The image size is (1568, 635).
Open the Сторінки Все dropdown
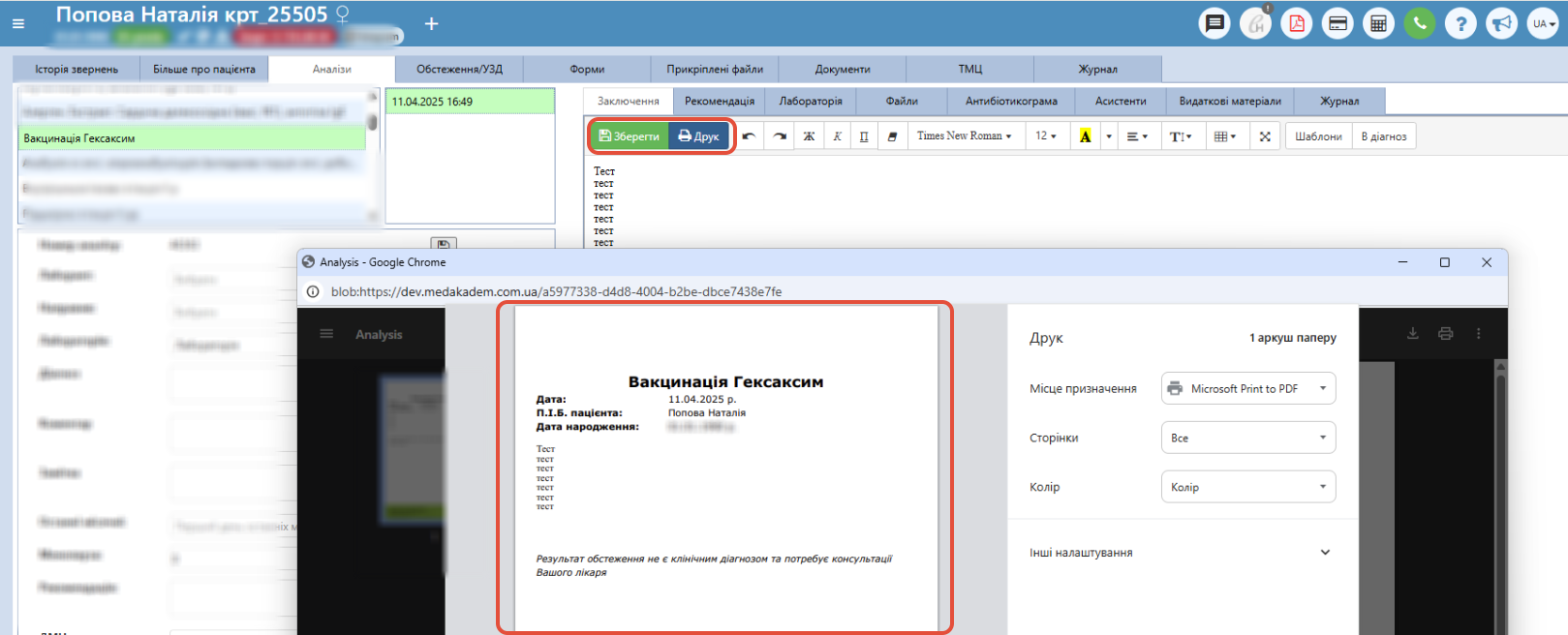coord(1248,438)
